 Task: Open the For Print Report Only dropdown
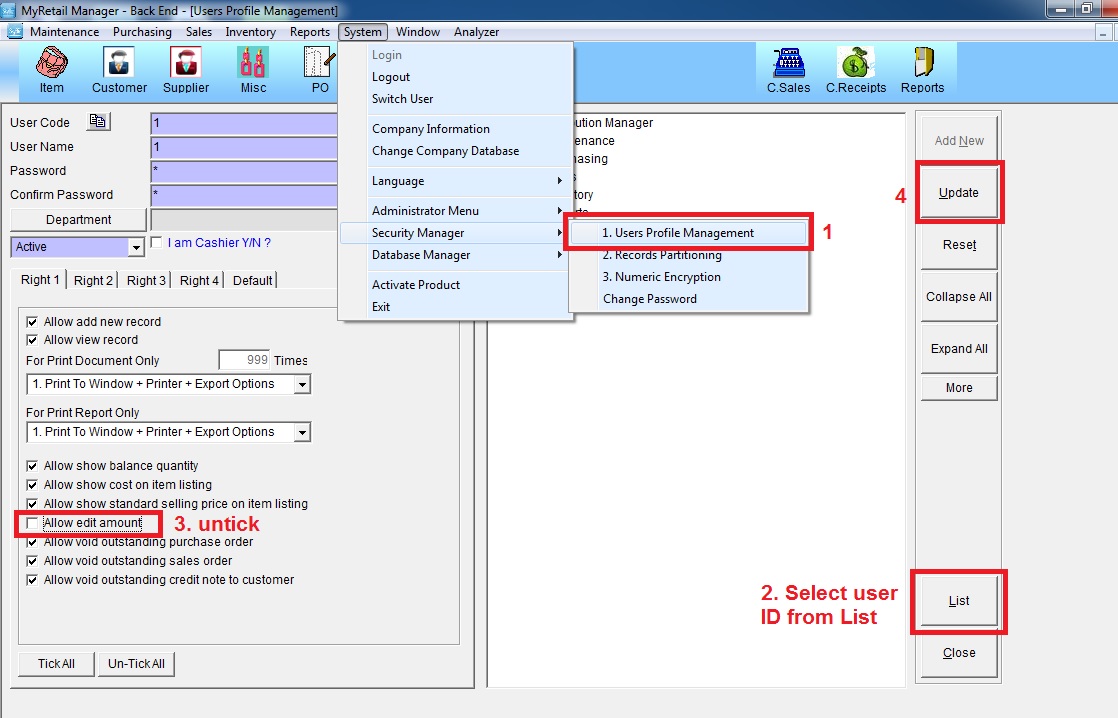[302, 433]
